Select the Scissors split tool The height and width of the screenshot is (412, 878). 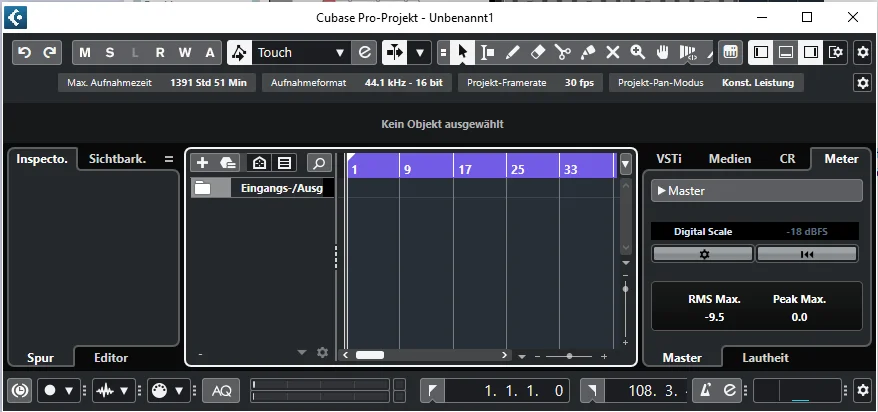point(562,53)
